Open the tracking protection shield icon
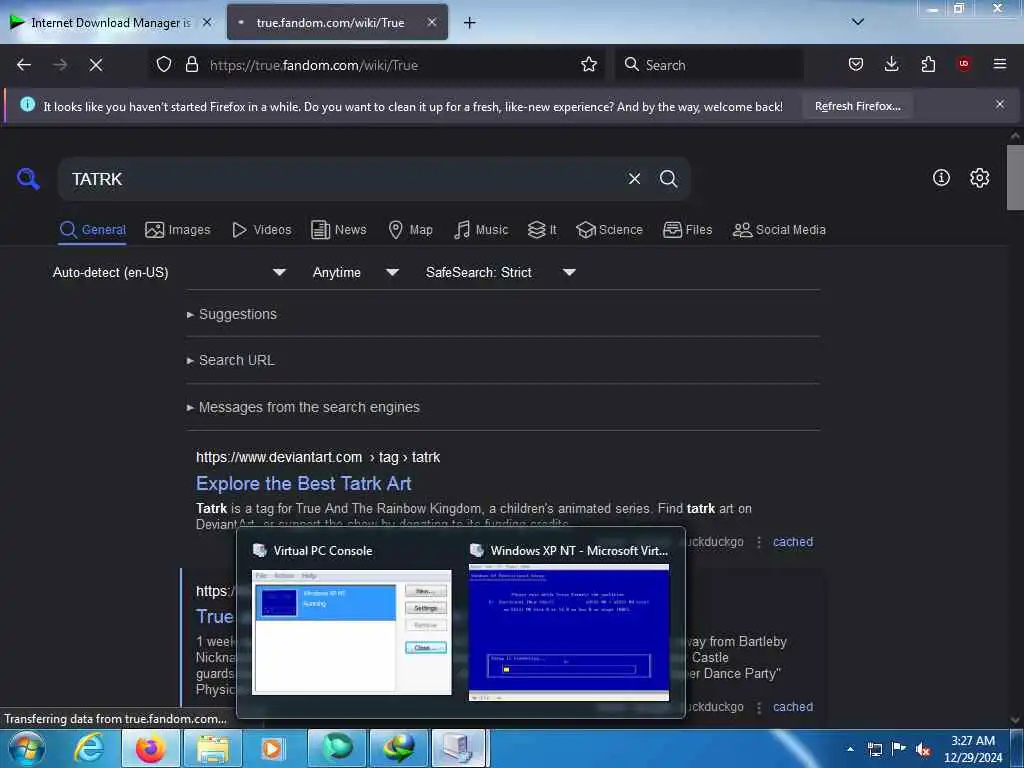This screenshot has height=768, width=1024. (x=164, y=65)
